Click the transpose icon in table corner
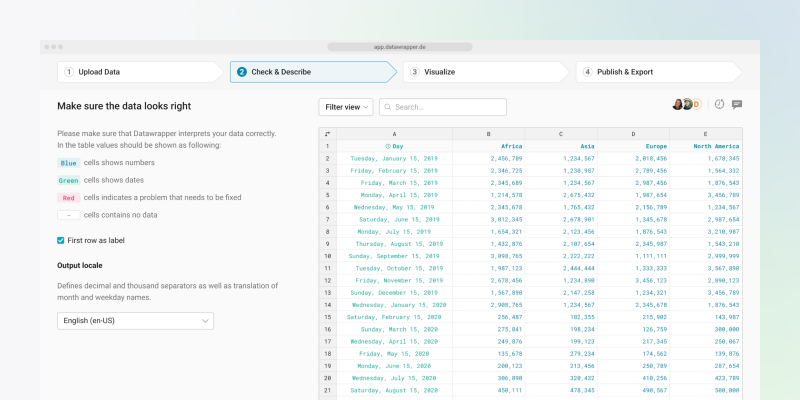Image resolution: width=800 pixels, height=400 pixels. pyautogui.click(x=328, y=134)
